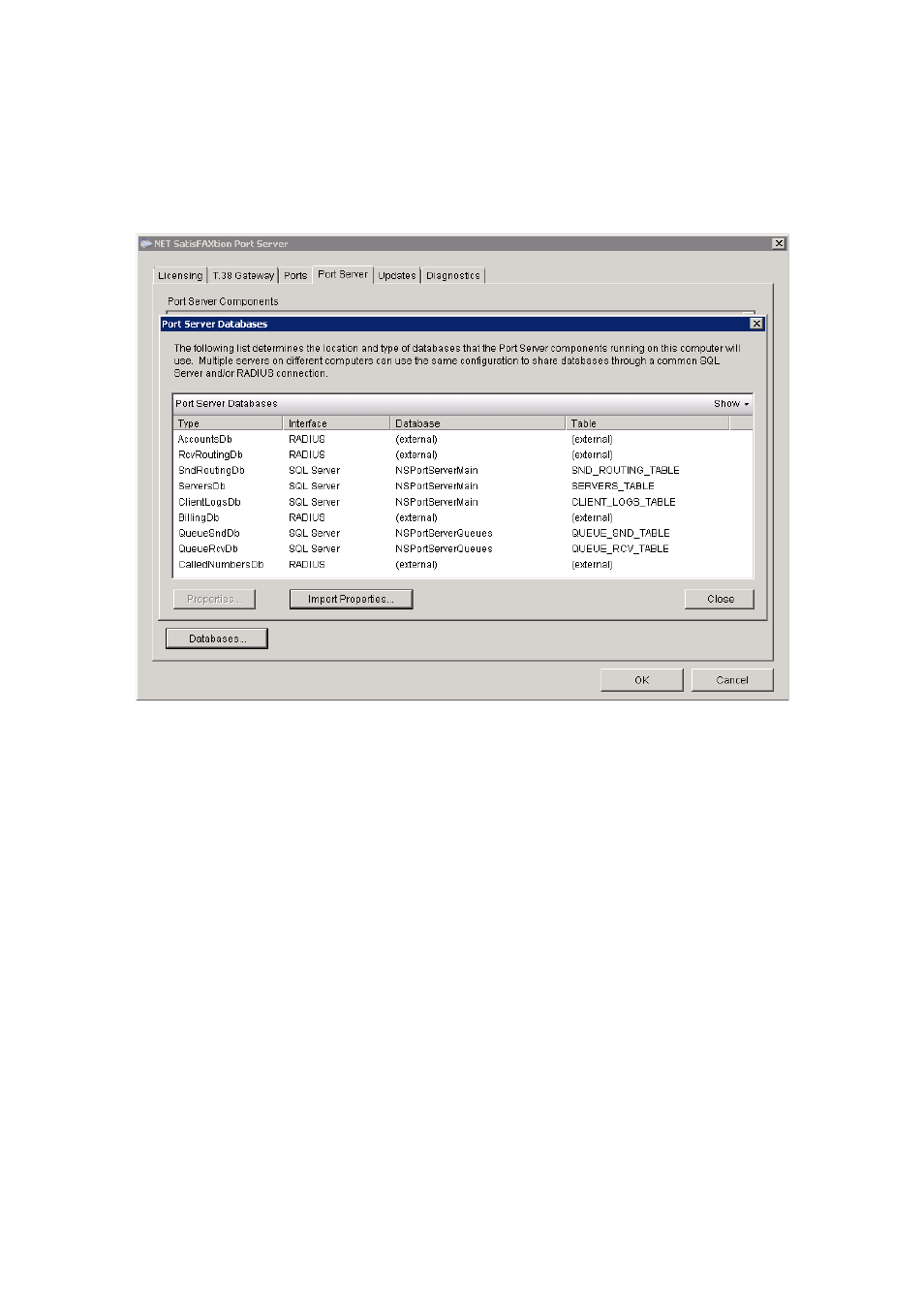Click the CLIENT_LOGS_TABLE cell
The width and height of the screenshot is (924, 1308).
[x=624, y=502]
